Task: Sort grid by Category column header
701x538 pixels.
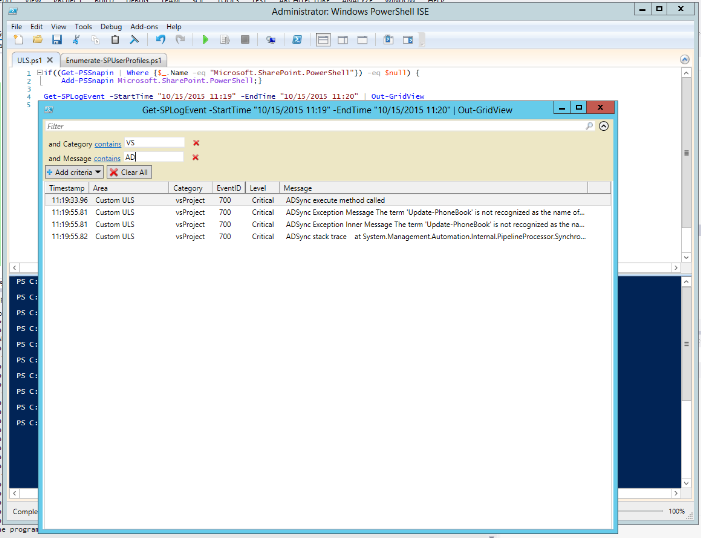Action: click(190, 188)
